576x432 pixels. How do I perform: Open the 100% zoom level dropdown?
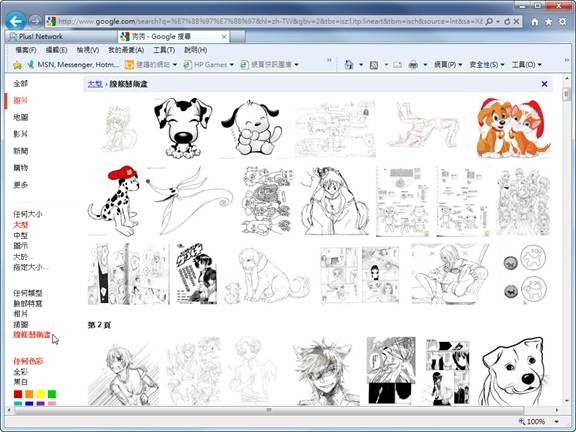(x=557, y=422)
